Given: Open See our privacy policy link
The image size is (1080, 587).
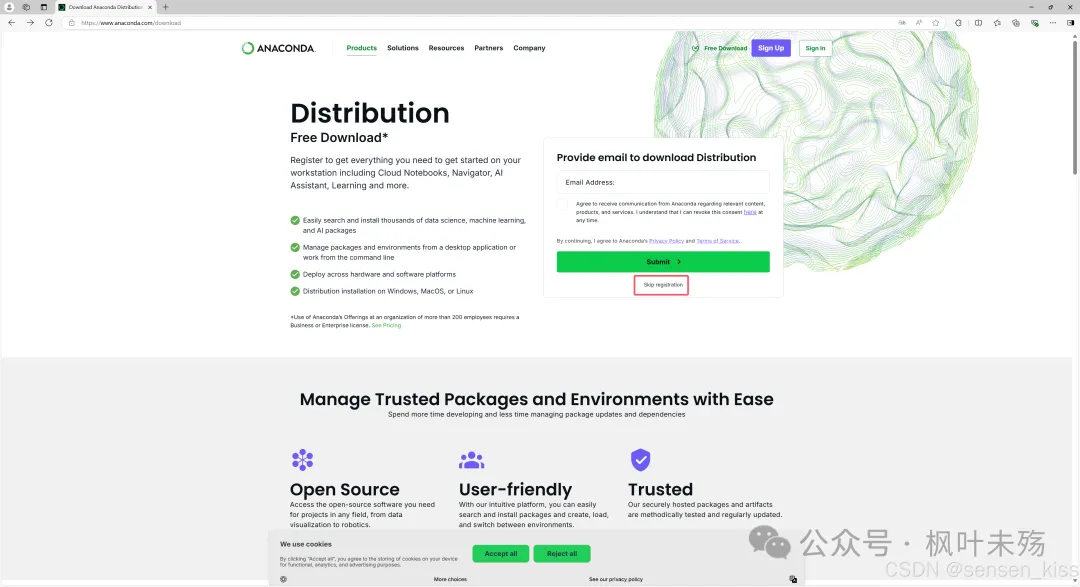Looking at the screenshot, I should [x=616, y=579].
